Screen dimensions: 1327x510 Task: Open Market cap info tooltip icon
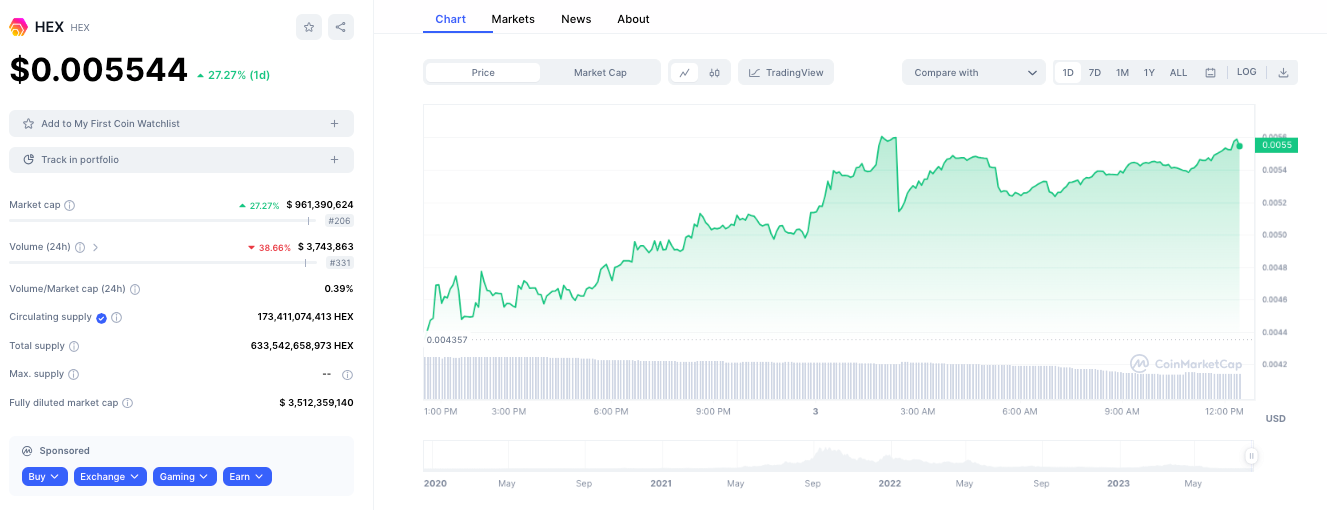point(70,205)
